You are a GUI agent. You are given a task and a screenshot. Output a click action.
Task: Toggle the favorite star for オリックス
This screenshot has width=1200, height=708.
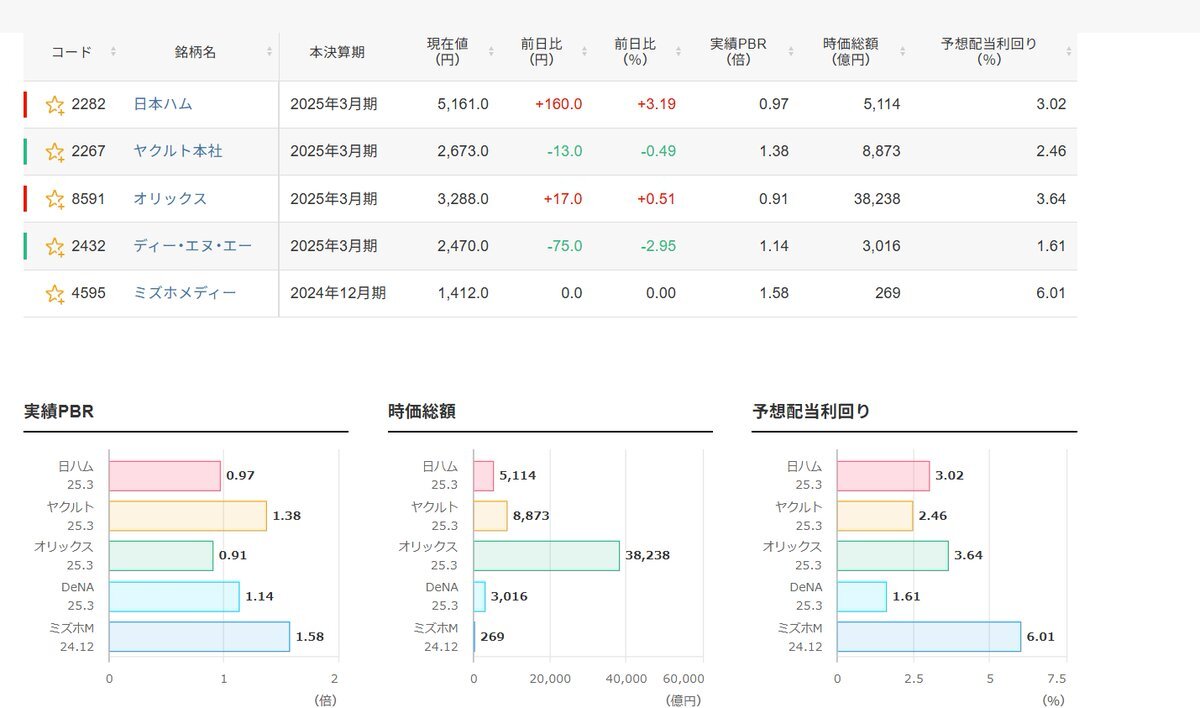[x=55, y=199]
